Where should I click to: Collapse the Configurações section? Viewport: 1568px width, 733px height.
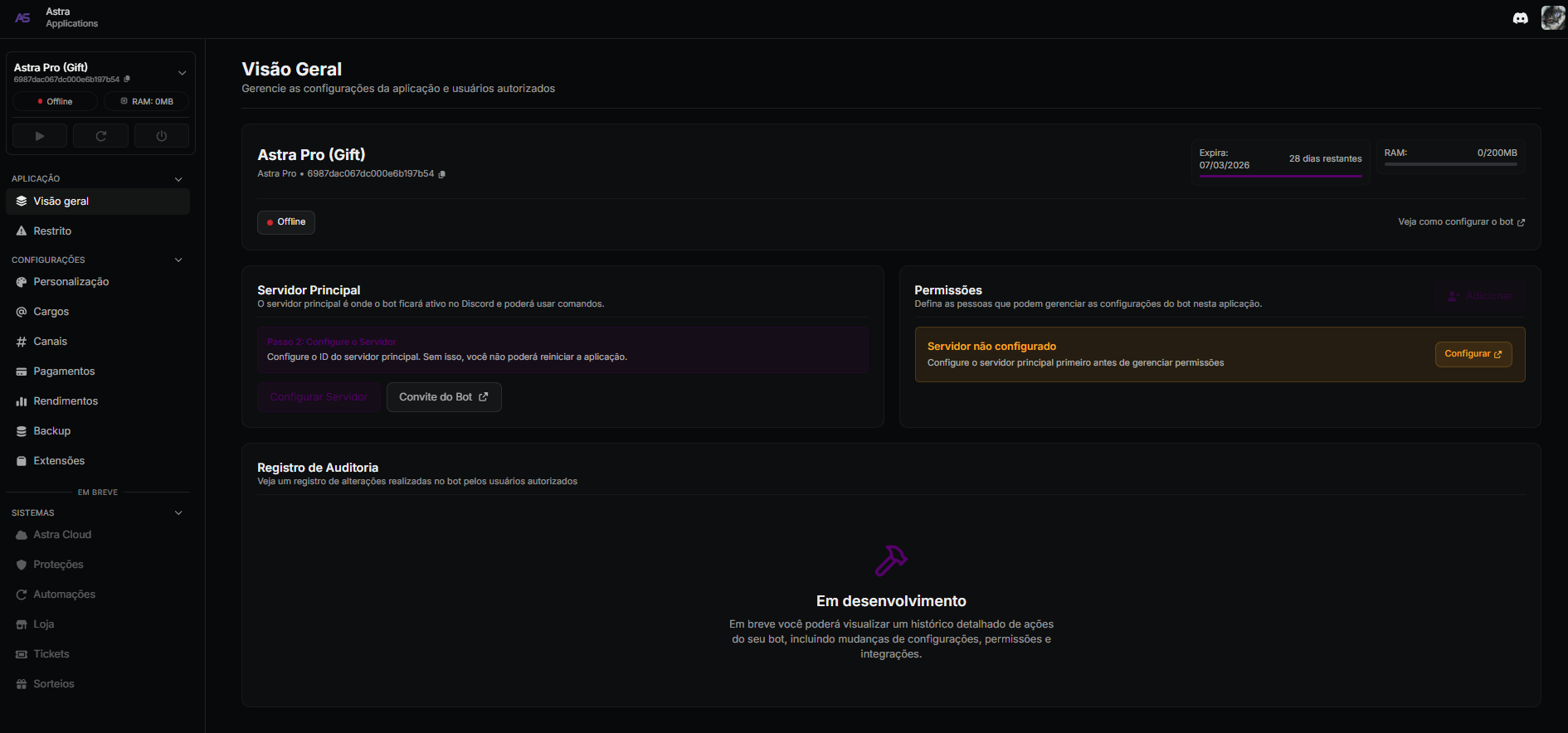click(178, 260)
